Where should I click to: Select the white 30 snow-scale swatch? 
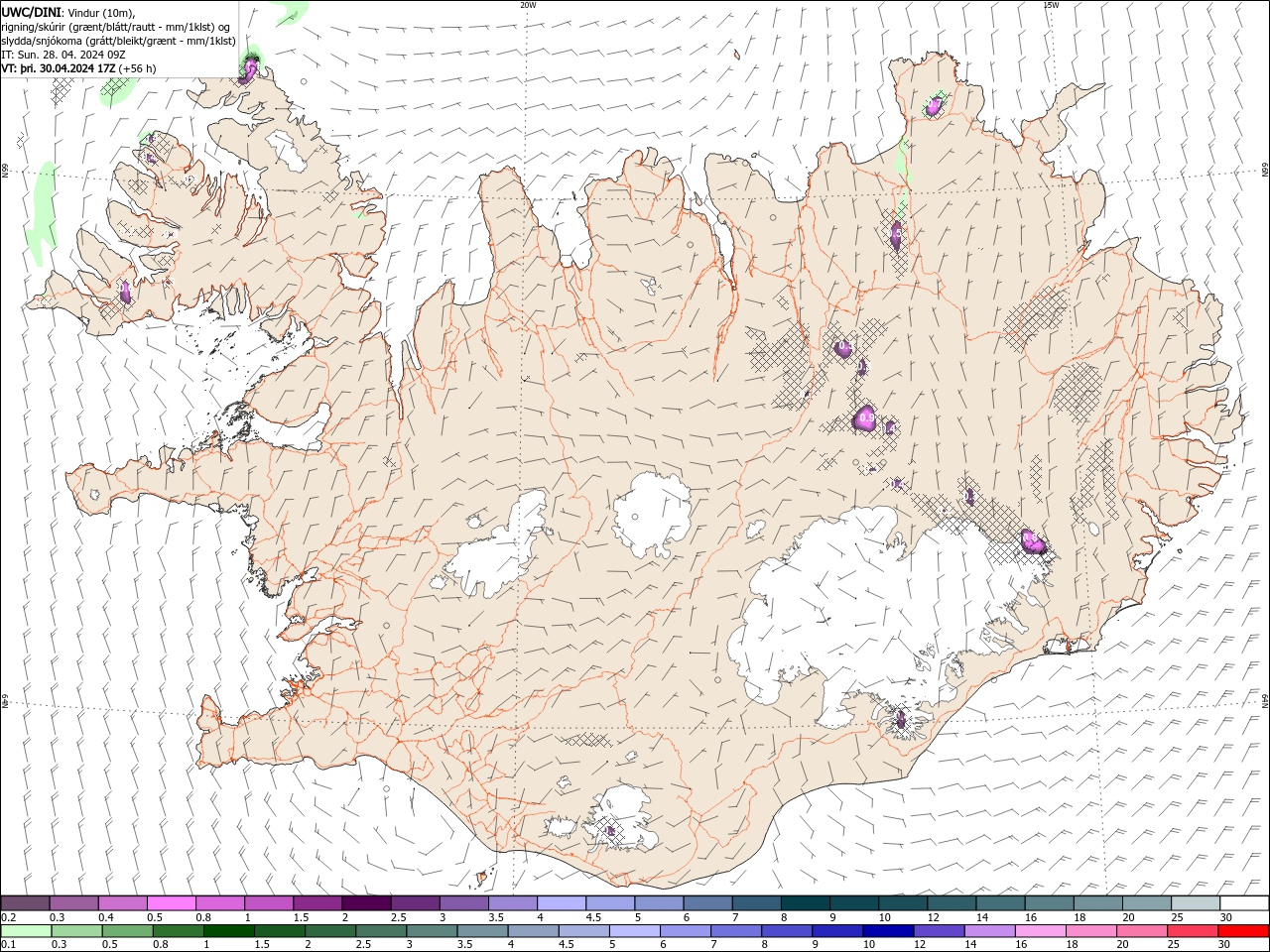tap(1244, 902)
